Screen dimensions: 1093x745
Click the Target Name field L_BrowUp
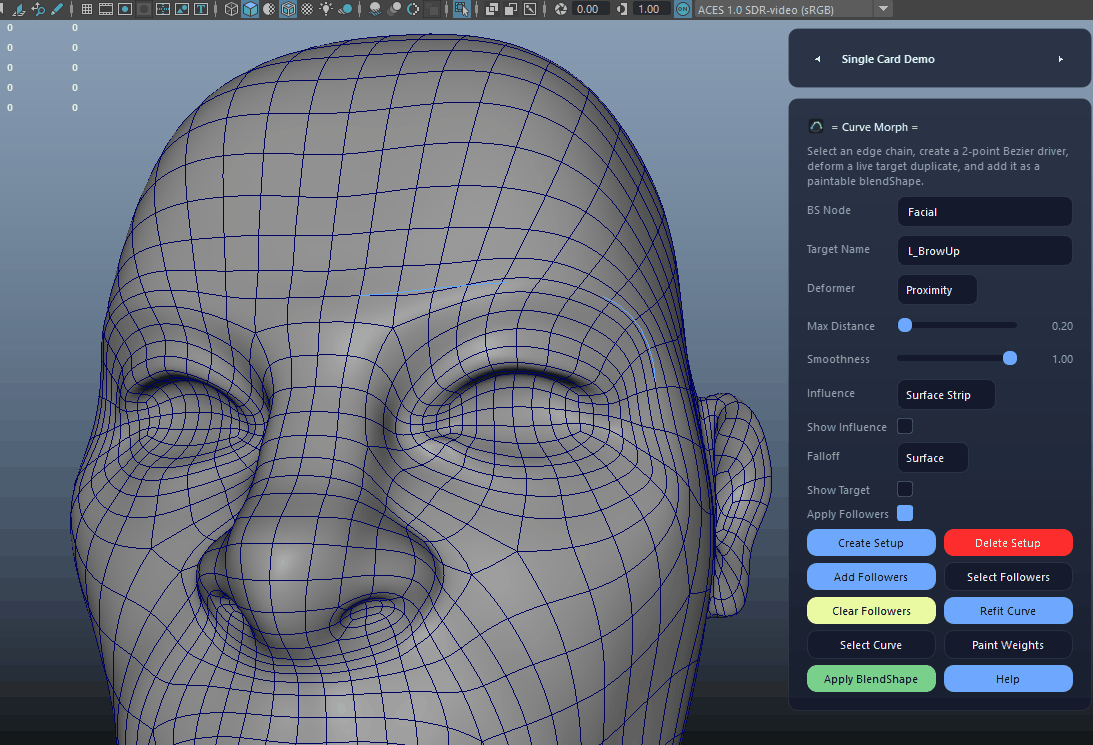984,251
